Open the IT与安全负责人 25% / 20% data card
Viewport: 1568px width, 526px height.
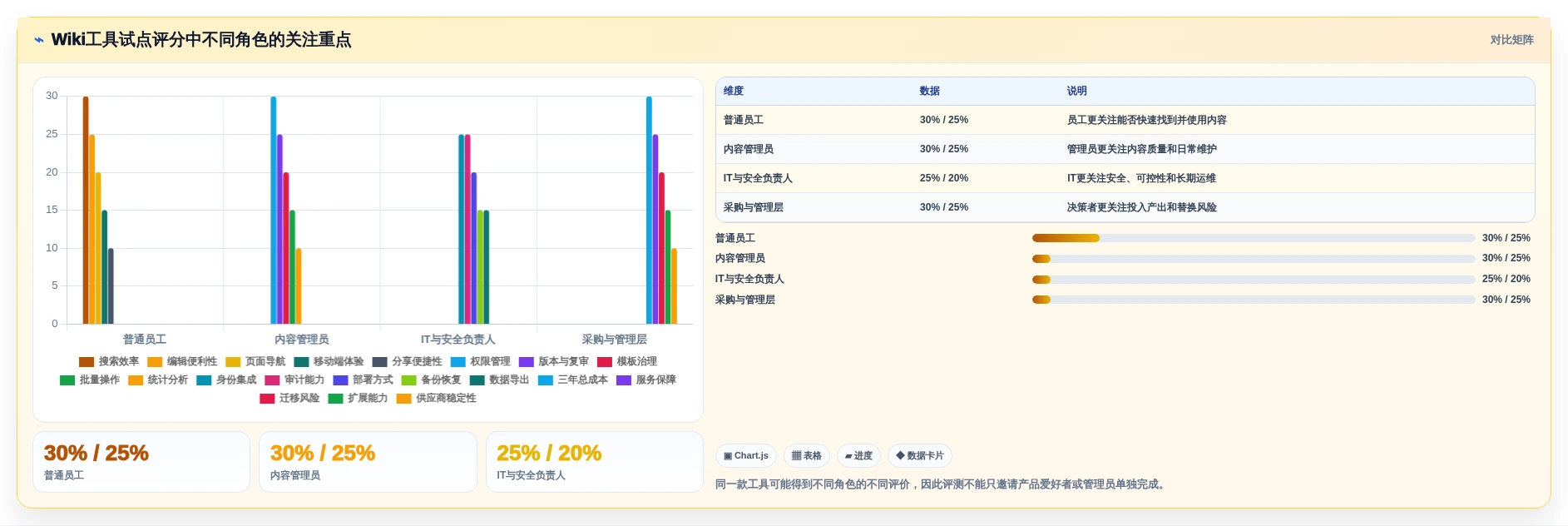(x=595, y=462)
